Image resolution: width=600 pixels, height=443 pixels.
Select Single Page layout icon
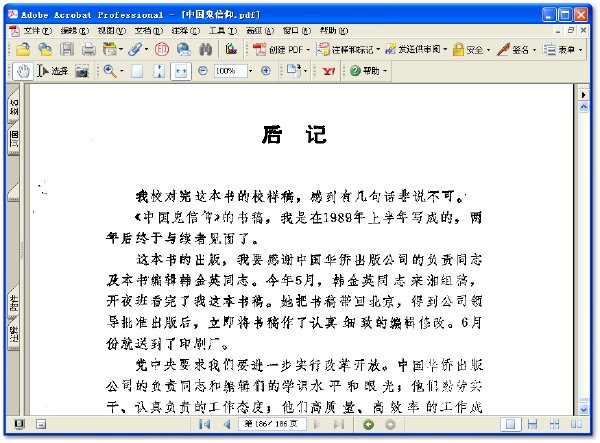[x=510, y=424]
